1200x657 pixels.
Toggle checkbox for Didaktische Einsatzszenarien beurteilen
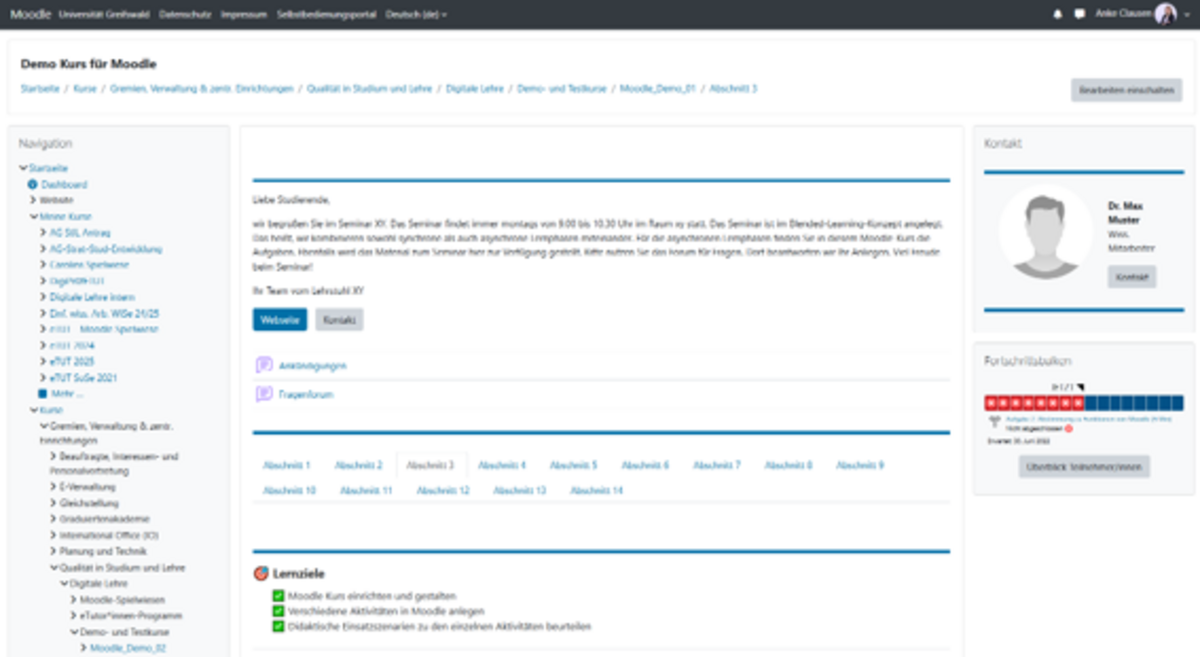click(278, 626)
